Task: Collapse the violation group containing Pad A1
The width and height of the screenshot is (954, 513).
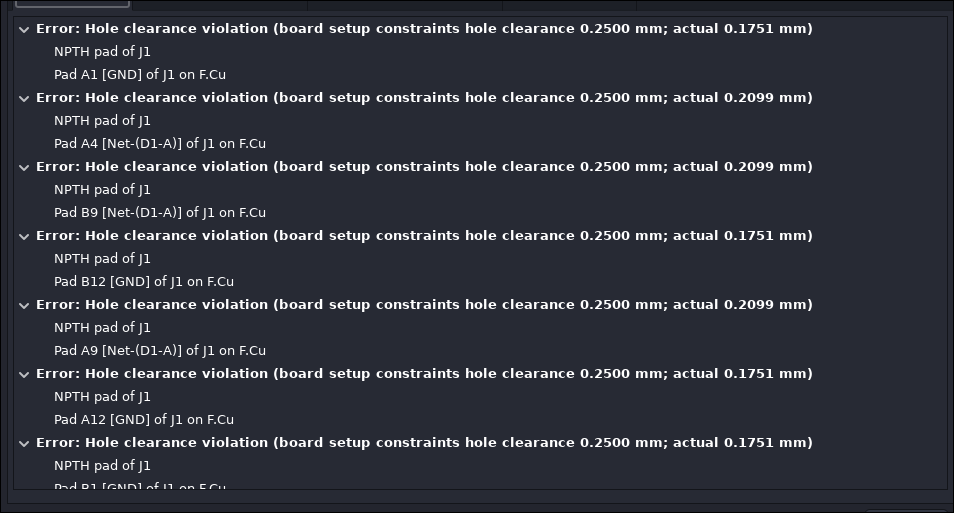Action: (24, 29)
